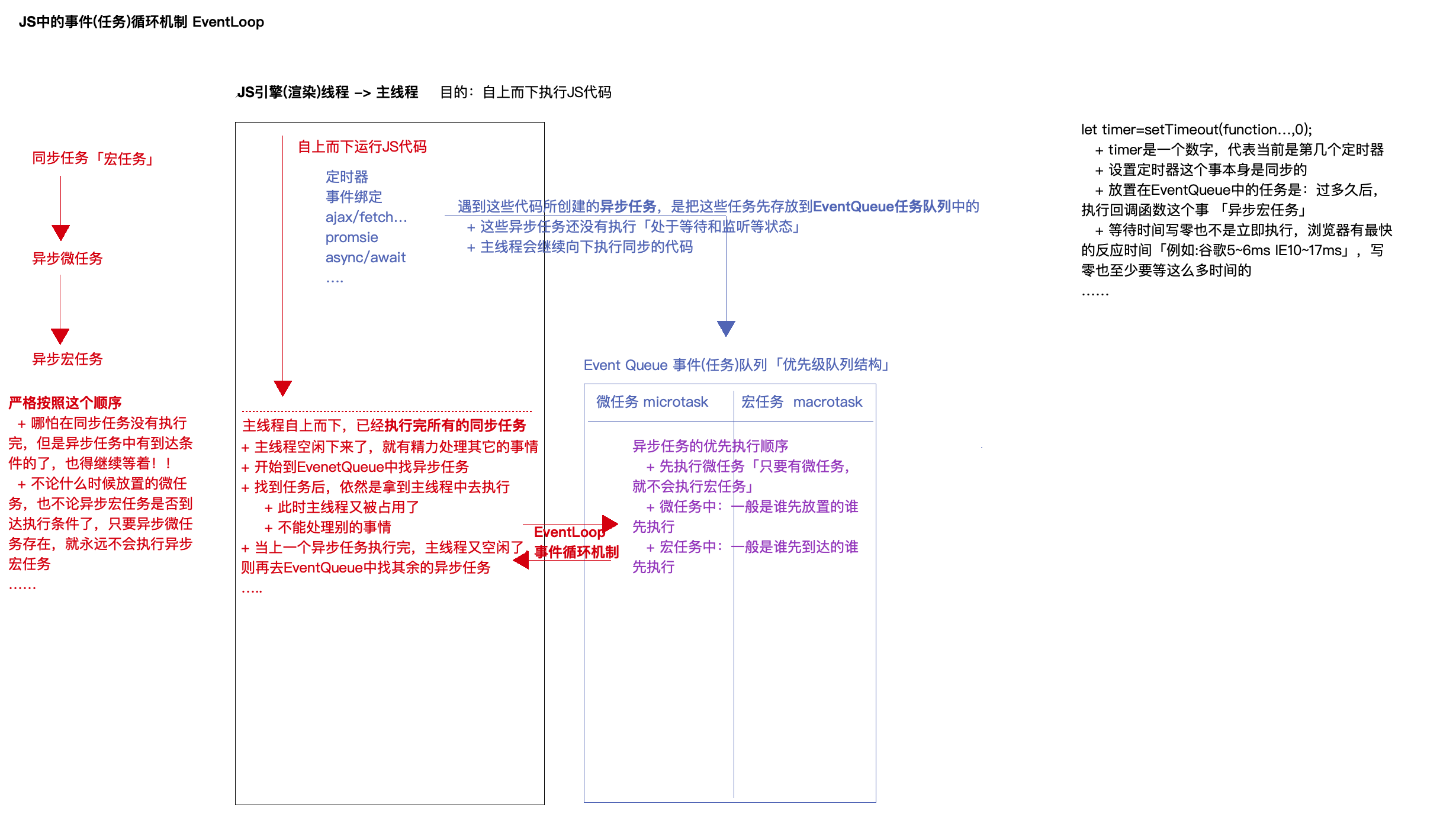
Task: Select the bold text '严格按照这个顺序'
Action: (65, 403)
